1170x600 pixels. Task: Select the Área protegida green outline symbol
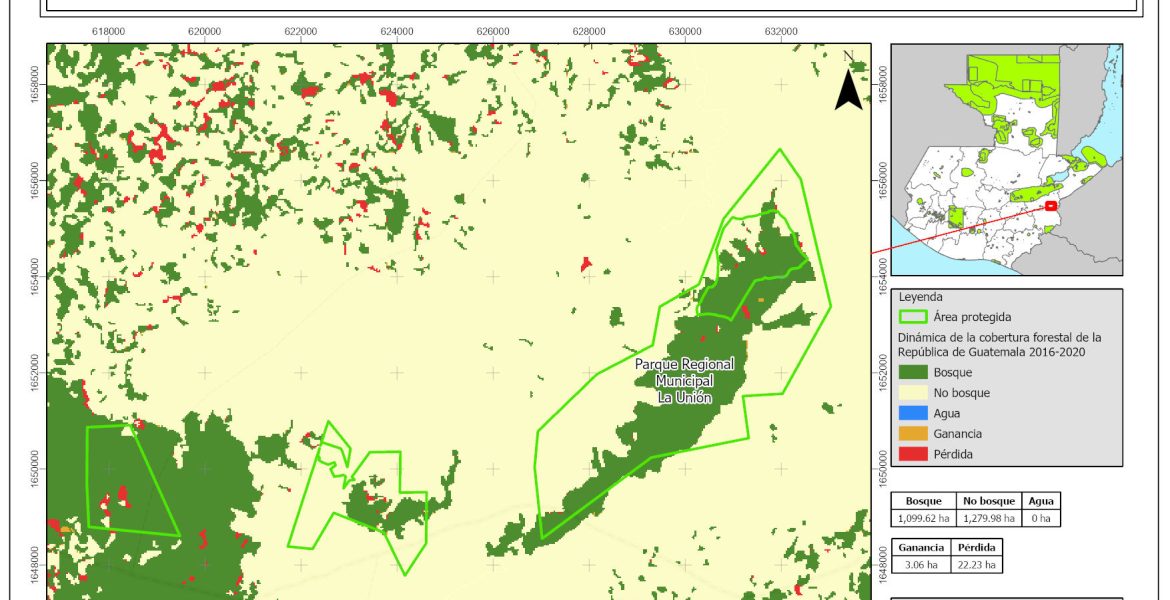(913, 317)
